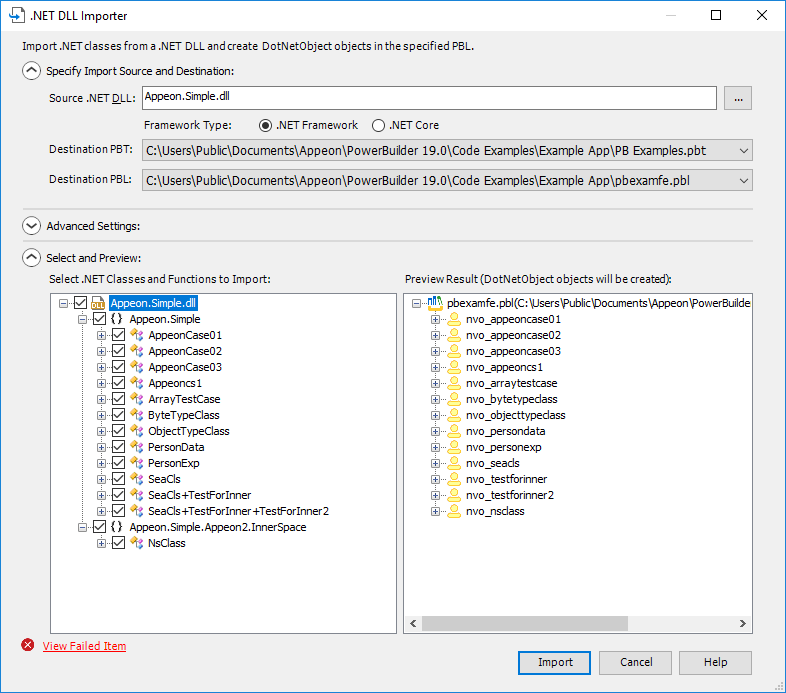
Task: Uncheck the Appeoncs1 checkbox
Action: point(118,383)
